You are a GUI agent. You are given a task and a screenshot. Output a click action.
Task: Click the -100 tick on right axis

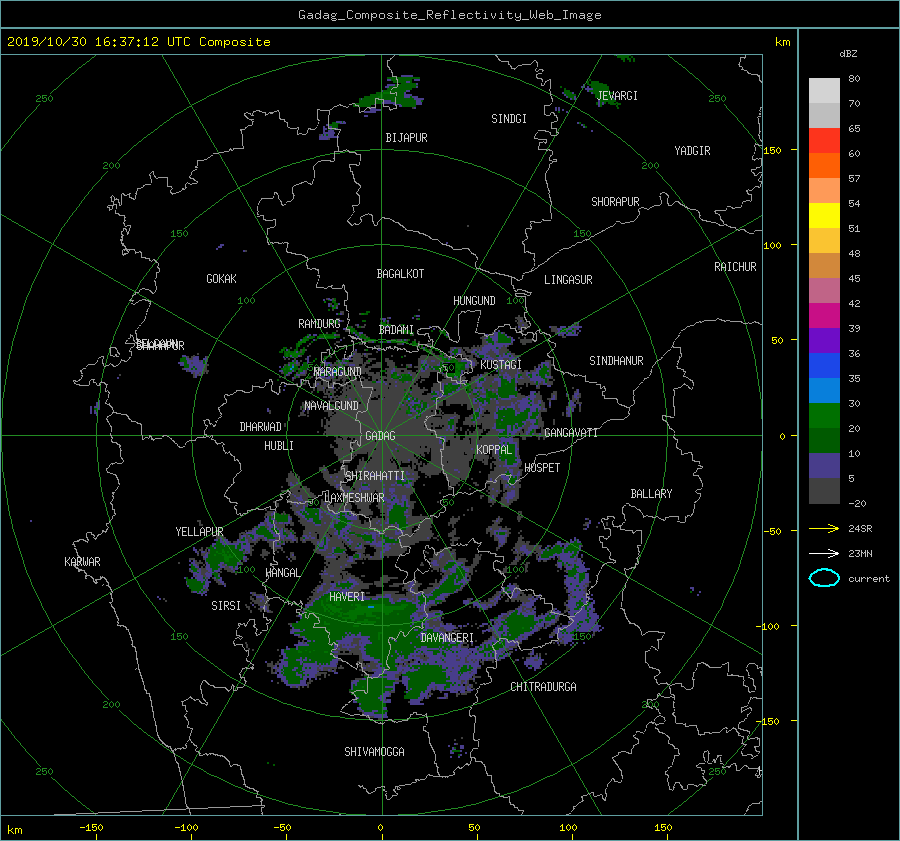pos(769,626)
